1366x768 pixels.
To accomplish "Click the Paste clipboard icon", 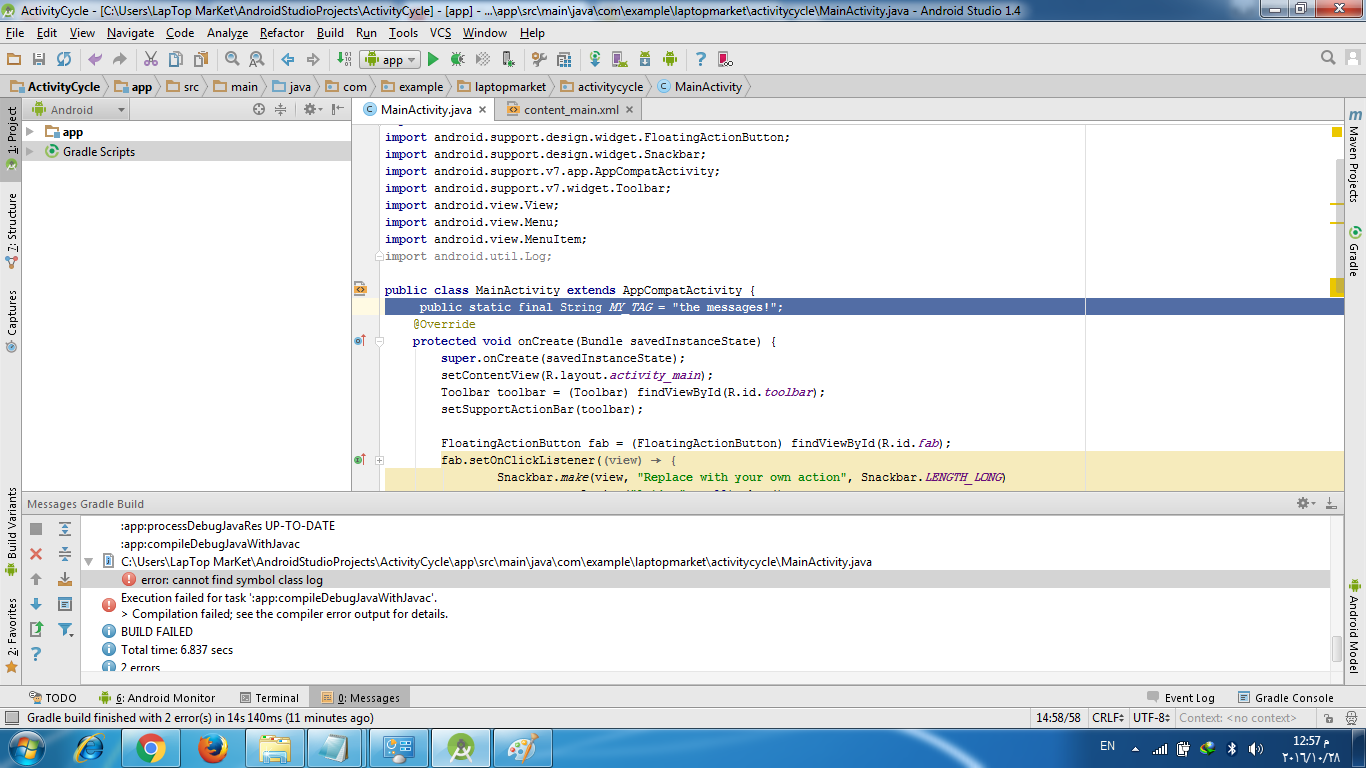I will point(201,59).
